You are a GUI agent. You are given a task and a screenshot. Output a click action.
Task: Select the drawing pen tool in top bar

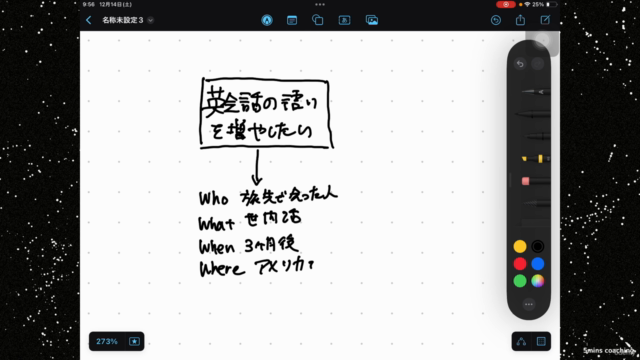click(267, 20)
